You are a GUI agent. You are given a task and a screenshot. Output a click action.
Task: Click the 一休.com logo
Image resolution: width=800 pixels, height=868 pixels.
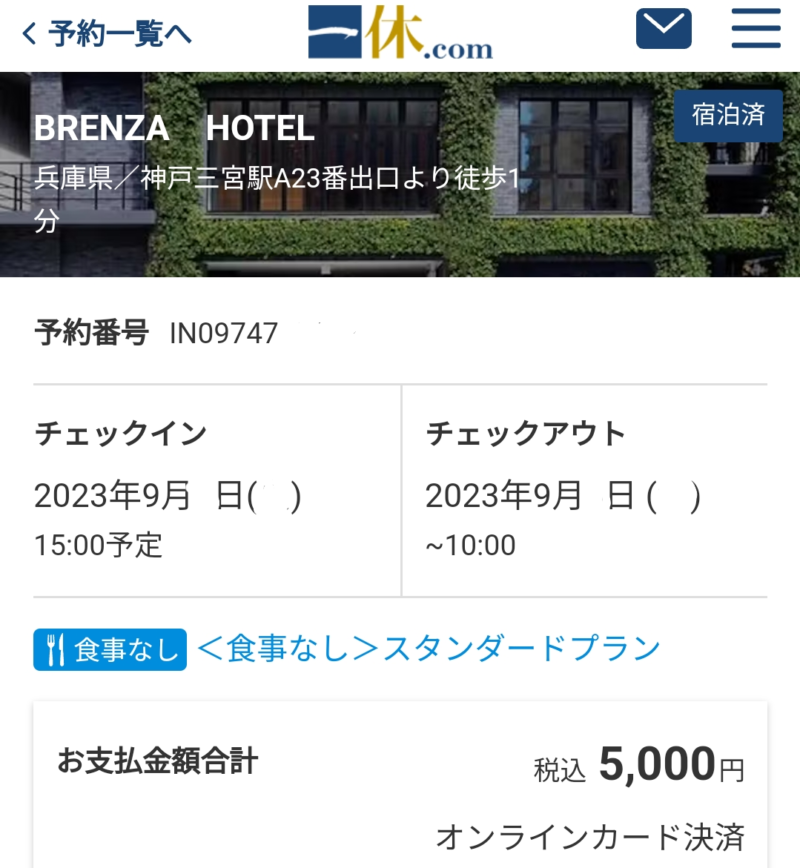coord(400,33)
